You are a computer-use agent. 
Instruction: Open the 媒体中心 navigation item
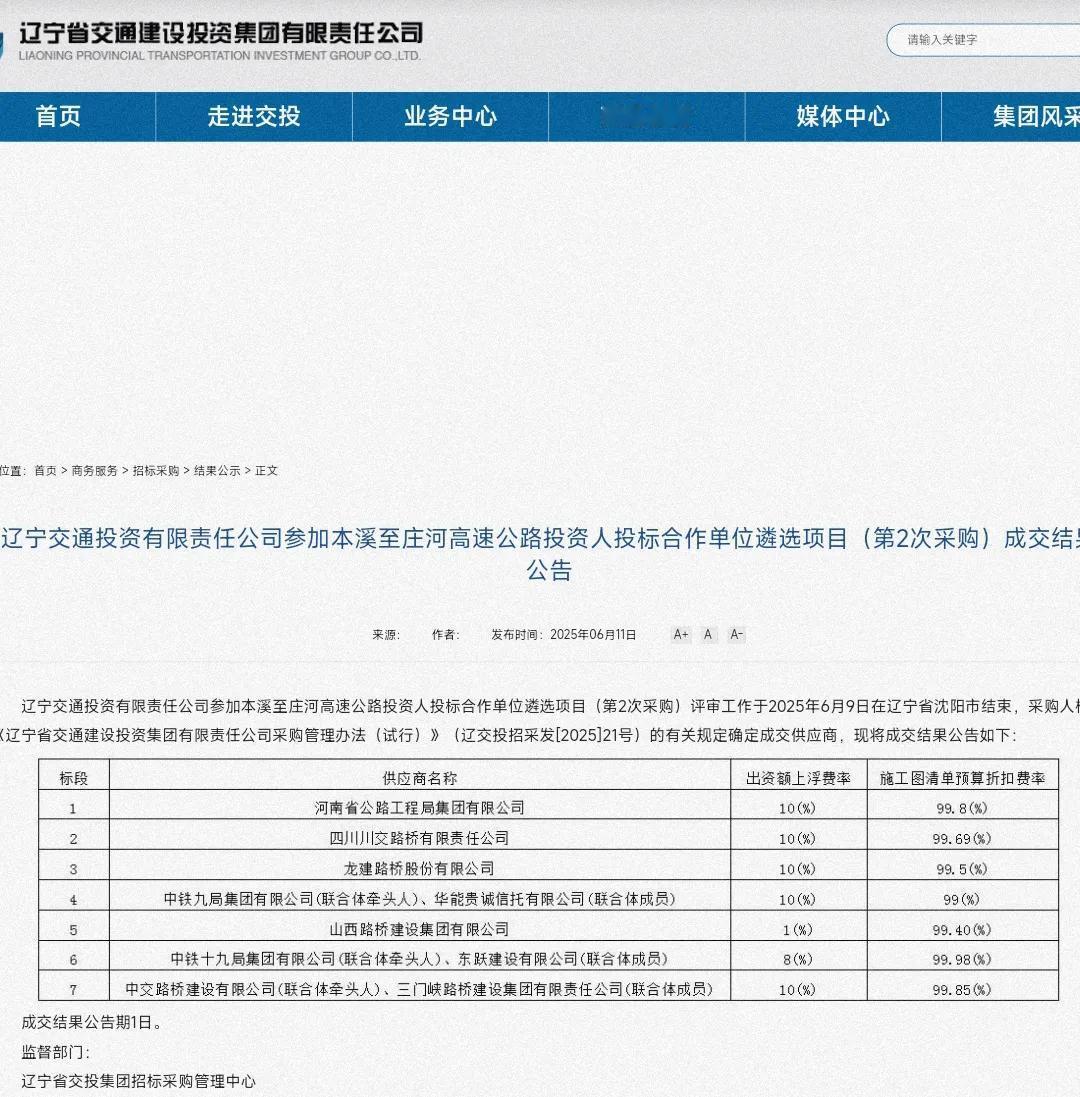843,116
